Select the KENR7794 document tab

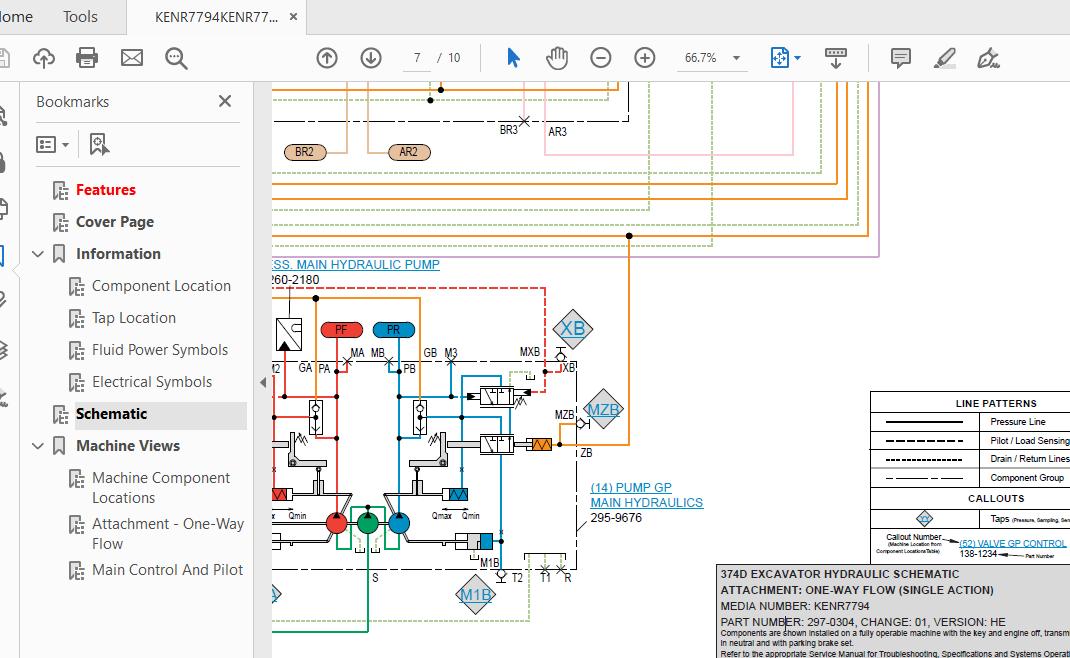216,17
